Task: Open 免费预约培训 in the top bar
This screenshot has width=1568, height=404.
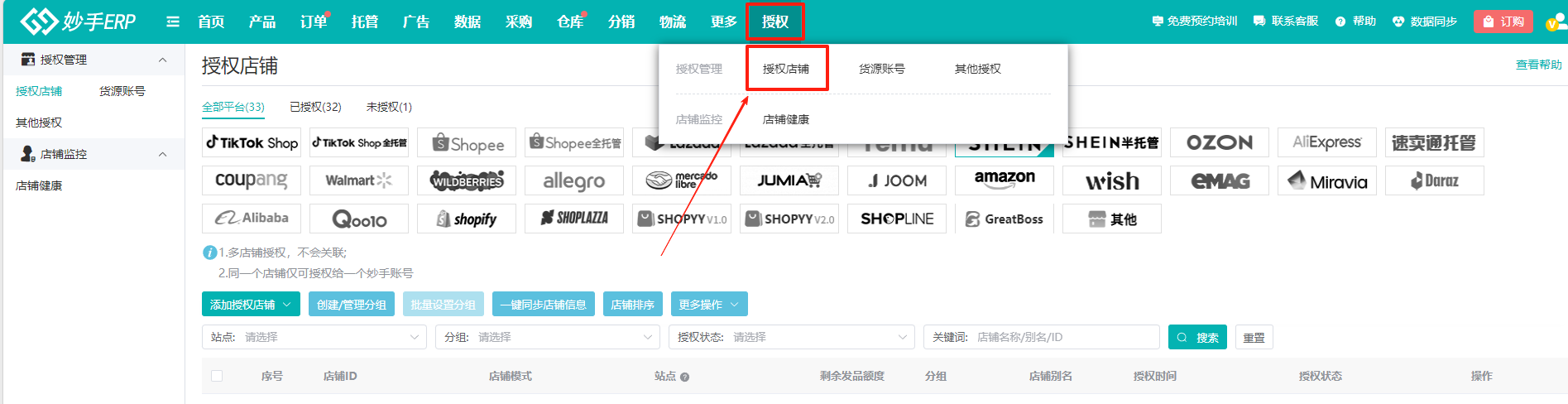Action: click(x=1194, y=22)
